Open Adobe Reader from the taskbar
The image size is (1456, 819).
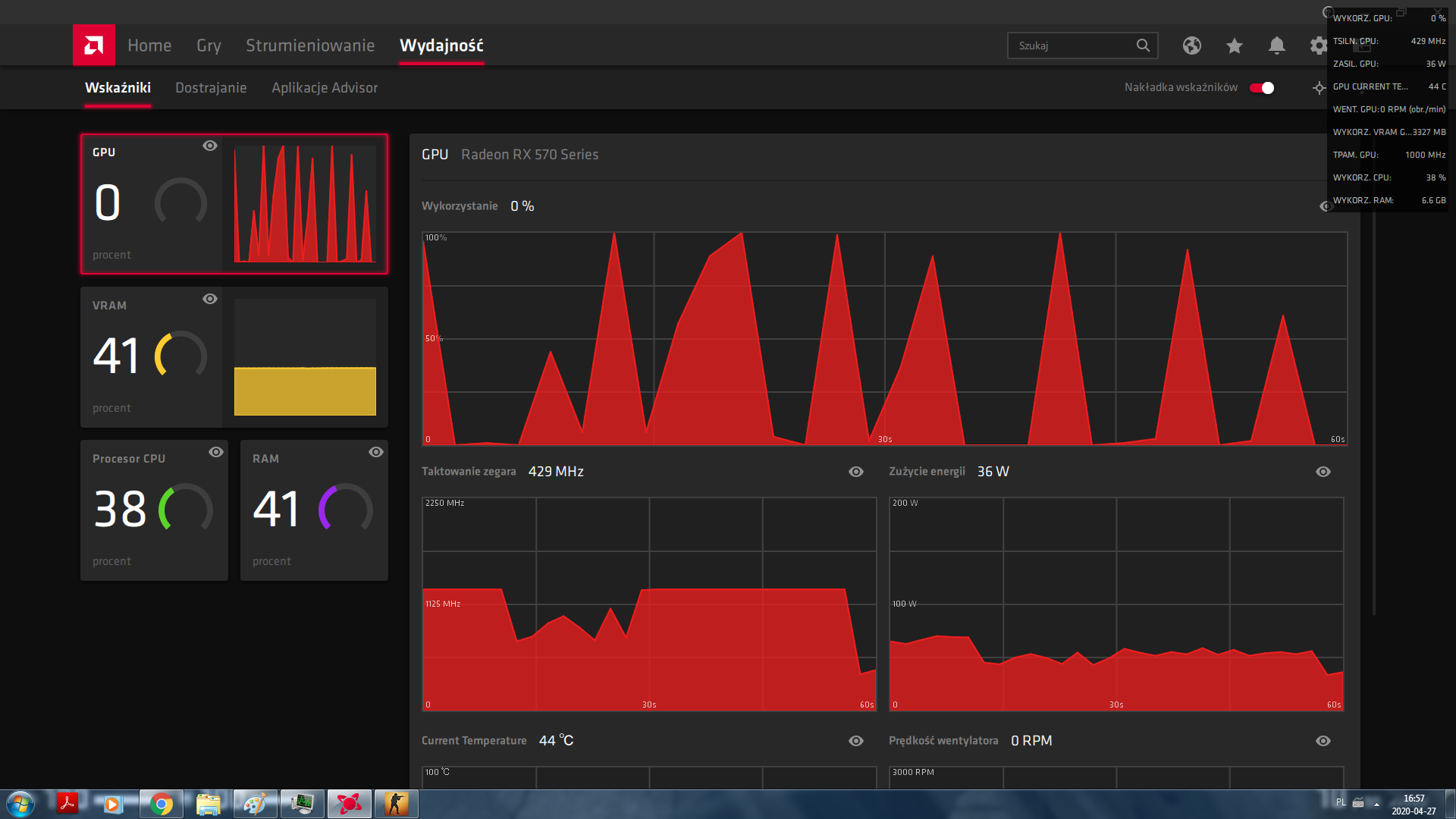coord(68,804)
